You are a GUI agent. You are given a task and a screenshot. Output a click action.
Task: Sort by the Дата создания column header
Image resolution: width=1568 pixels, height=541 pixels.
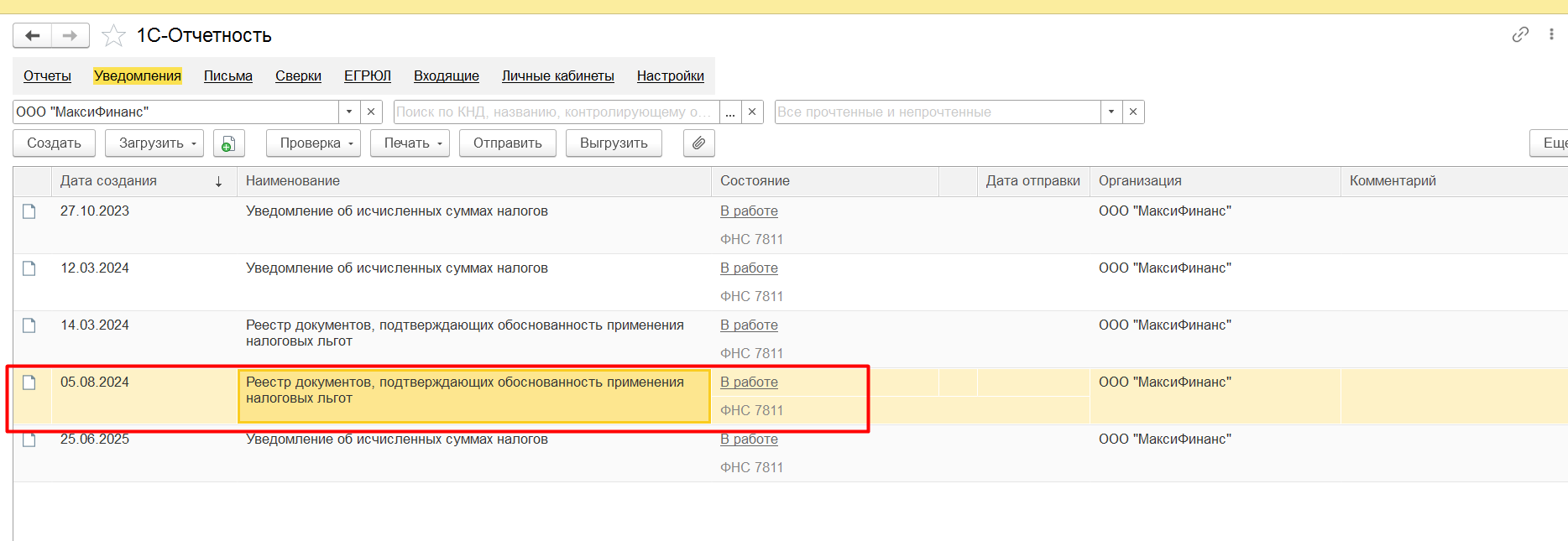[x=144, y=181]
